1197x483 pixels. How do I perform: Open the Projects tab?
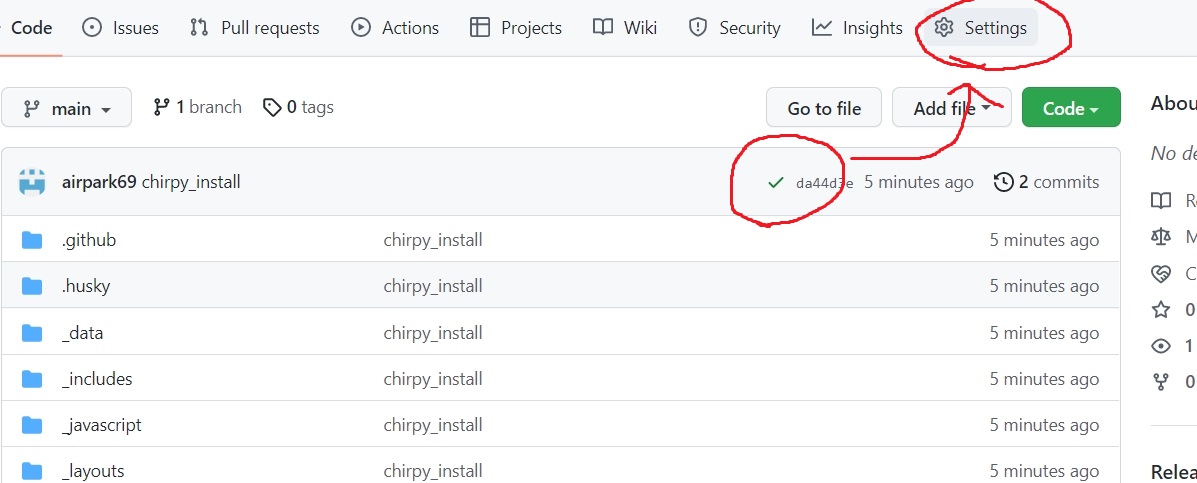pyautogui.click(x=516, y=28)
